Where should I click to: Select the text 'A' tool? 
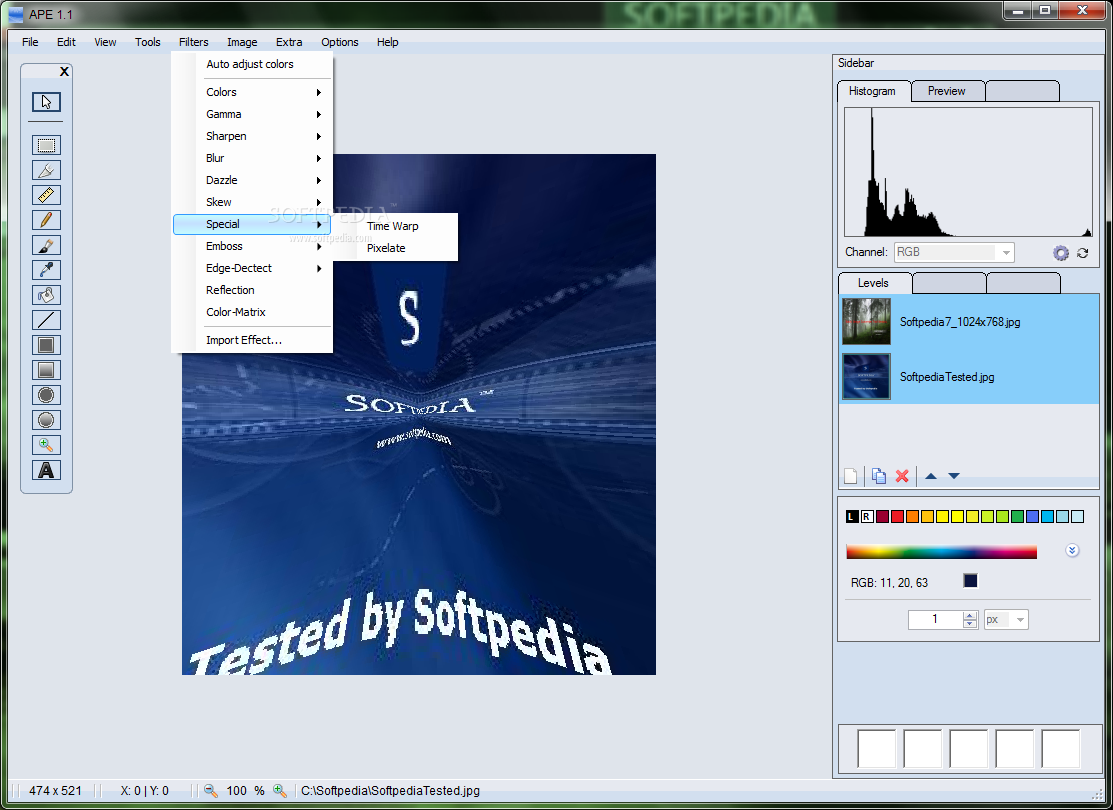click(46, 470)
